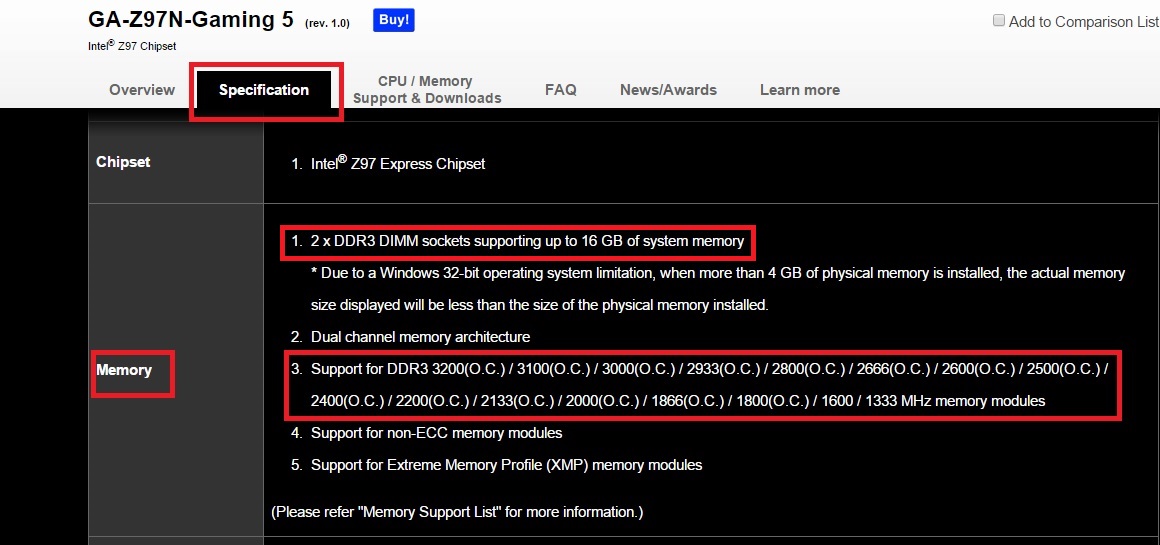Open the FAQ tab
This screenshot has width=1160, height=545.
(561, 90)
